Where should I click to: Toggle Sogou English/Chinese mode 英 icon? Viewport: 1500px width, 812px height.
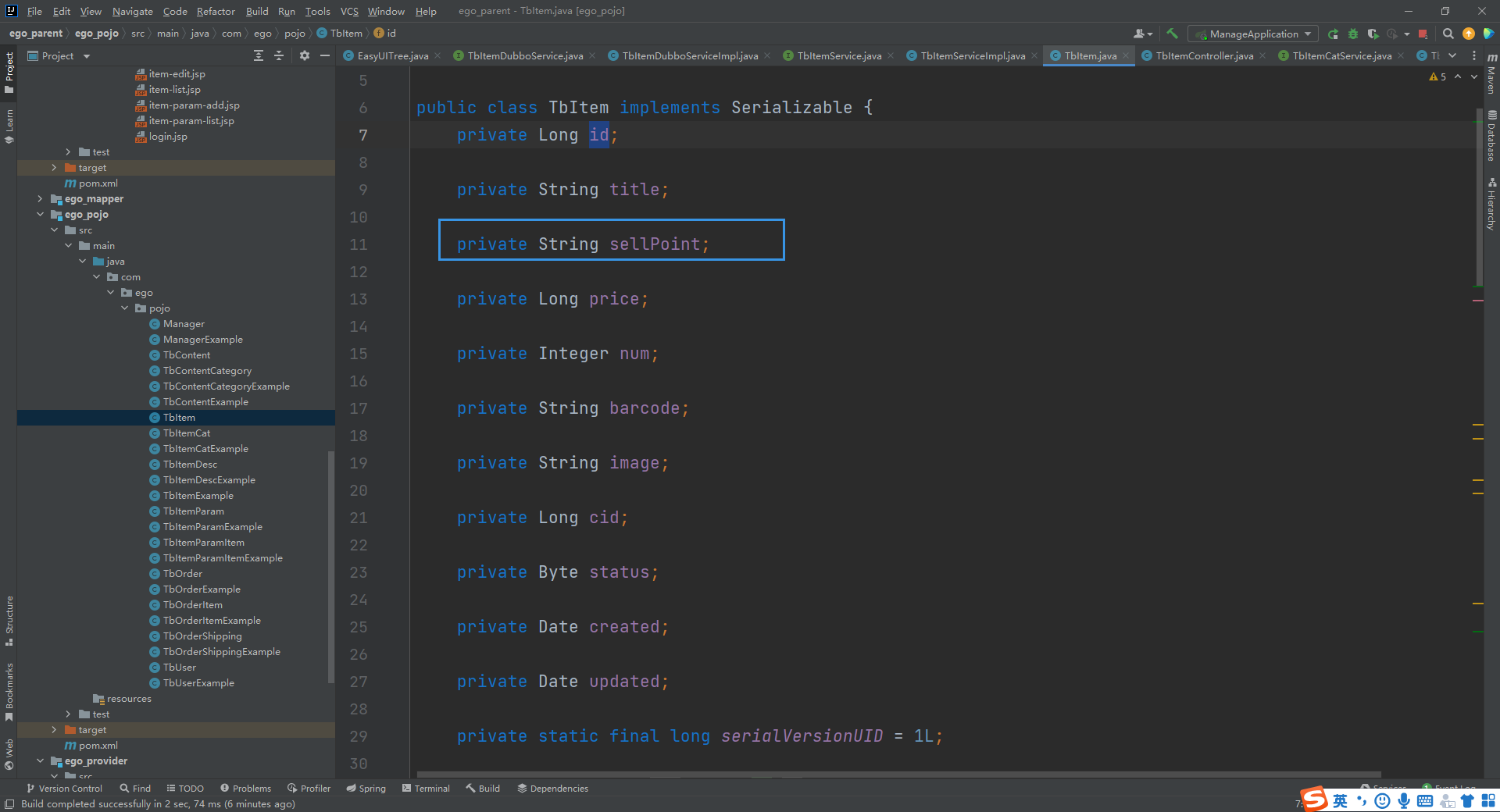point(1341,800)
